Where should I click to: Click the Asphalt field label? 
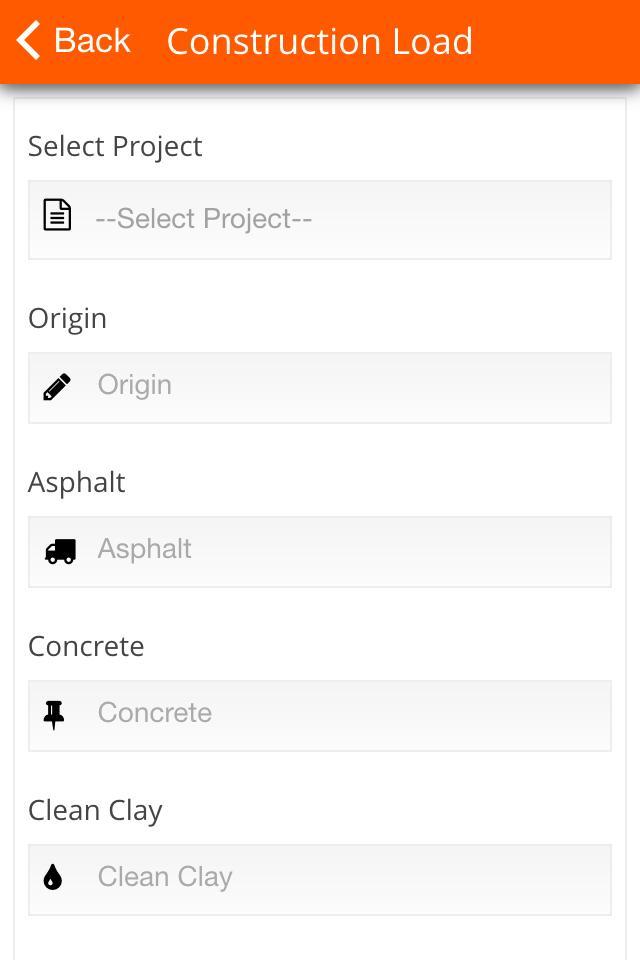77,482
